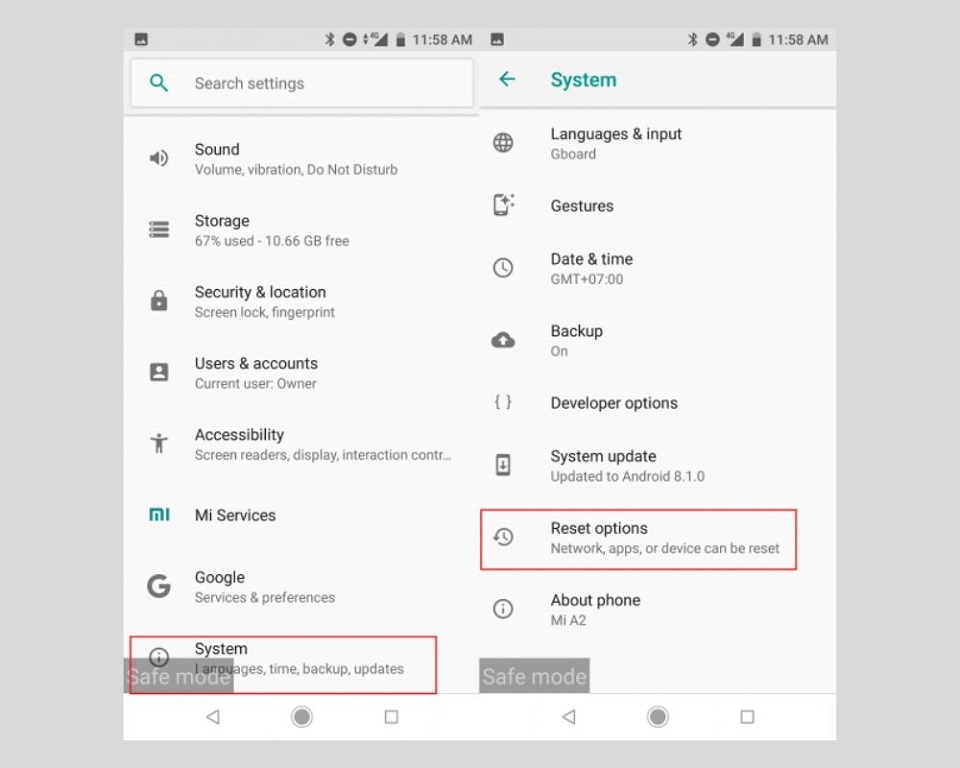Screen dimensions: 960x768
Task: Tap the home button on left phone
Action: click(x=302, y=716)
